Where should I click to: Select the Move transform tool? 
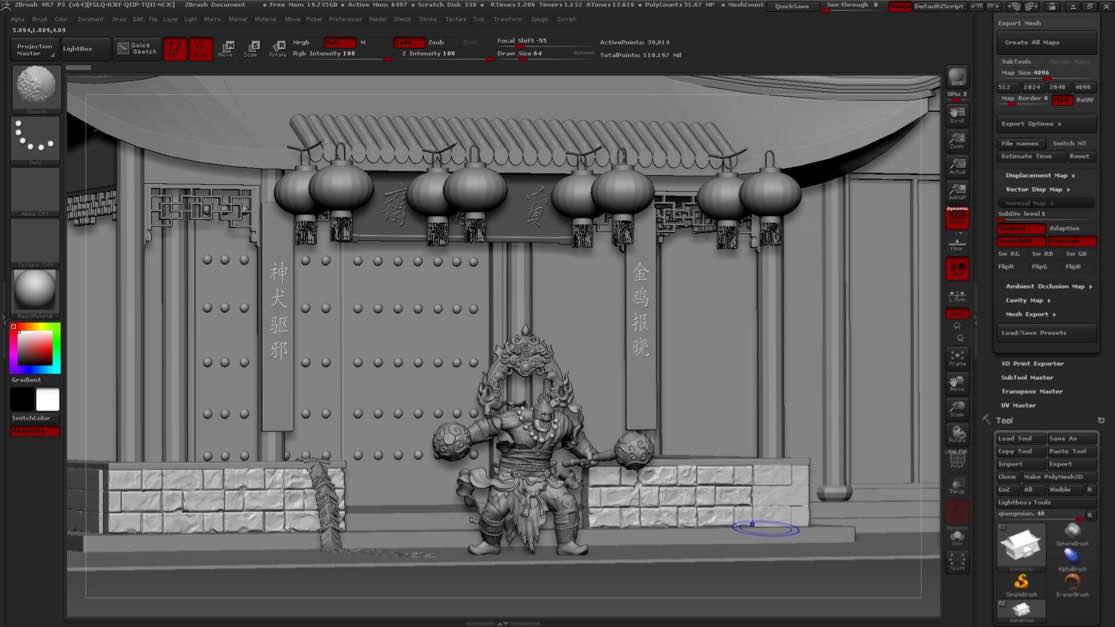tap(226, 48)
